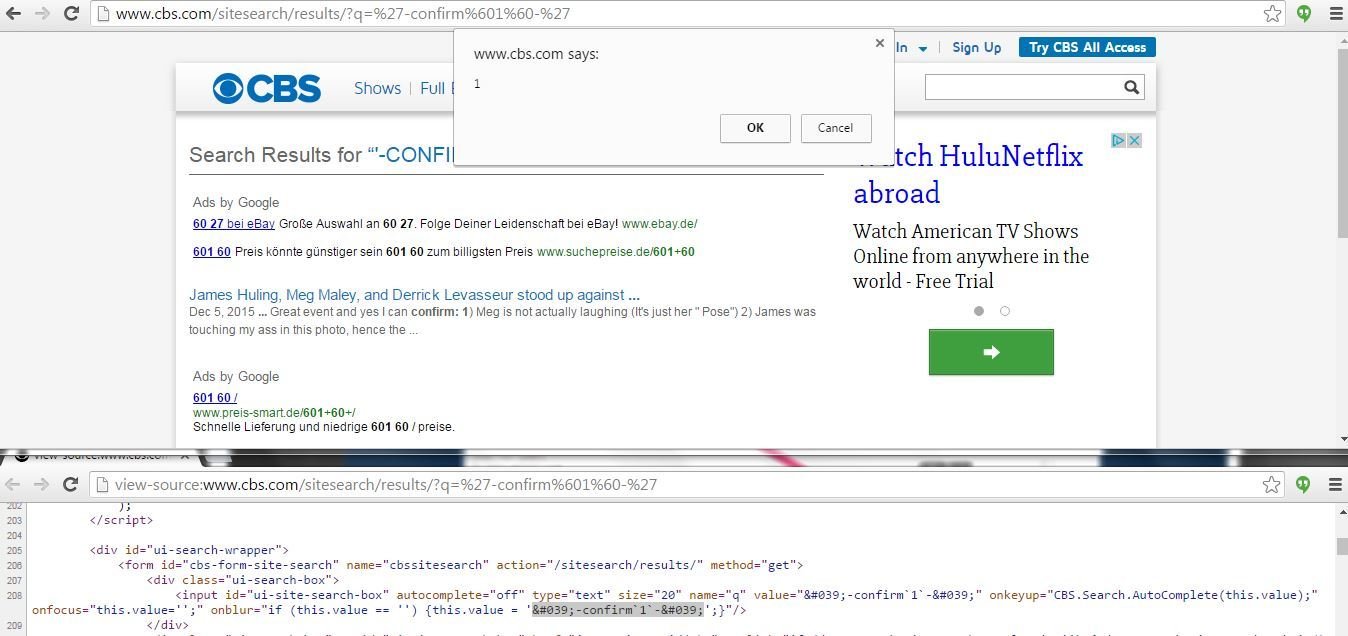1348x636 pixels.
Task: Close the alert dialog with the X
Action: pyautogui.click(x=879, y=43)
